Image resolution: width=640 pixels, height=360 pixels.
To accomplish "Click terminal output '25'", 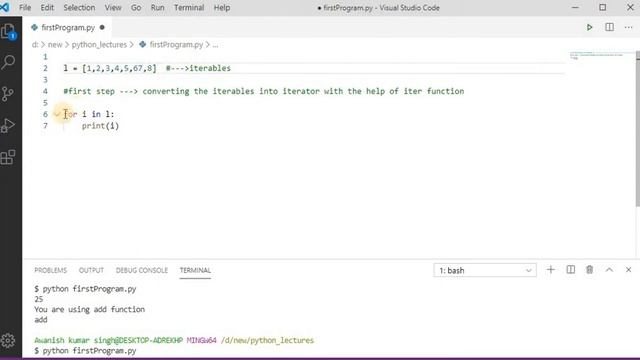I will (x=39, y=299).
